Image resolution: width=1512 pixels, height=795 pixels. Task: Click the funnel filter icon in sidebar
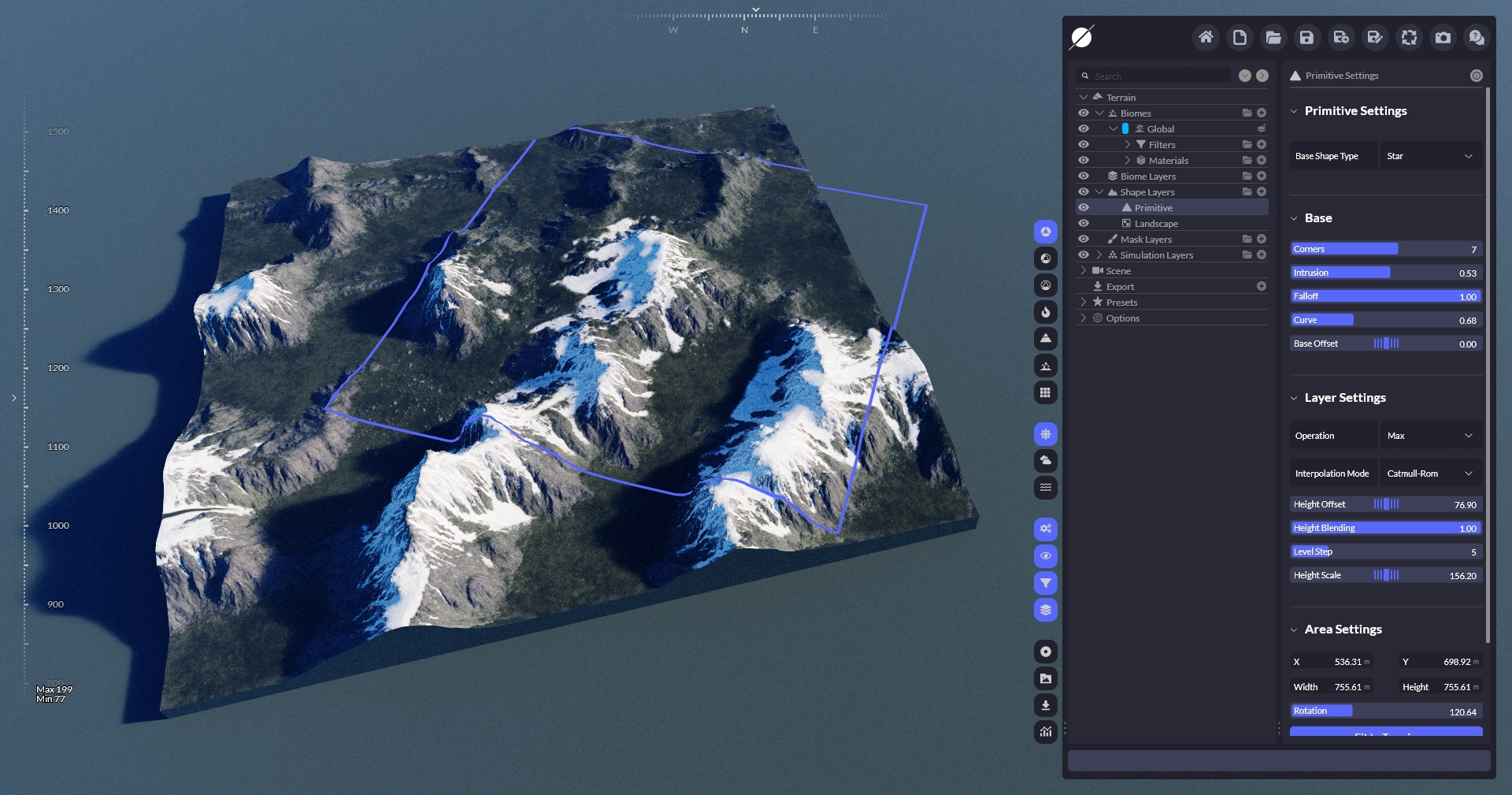(1045, 583)
